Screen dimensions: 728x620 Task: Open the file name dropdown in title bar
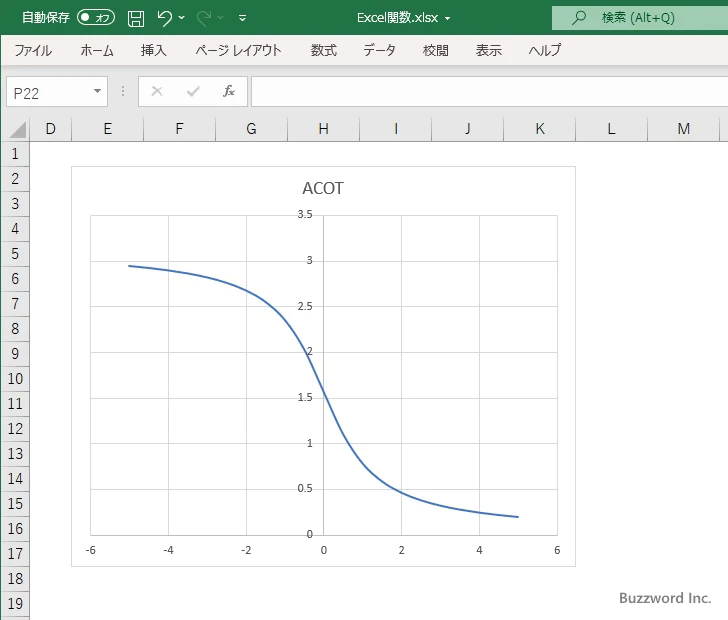coord(447,19)
